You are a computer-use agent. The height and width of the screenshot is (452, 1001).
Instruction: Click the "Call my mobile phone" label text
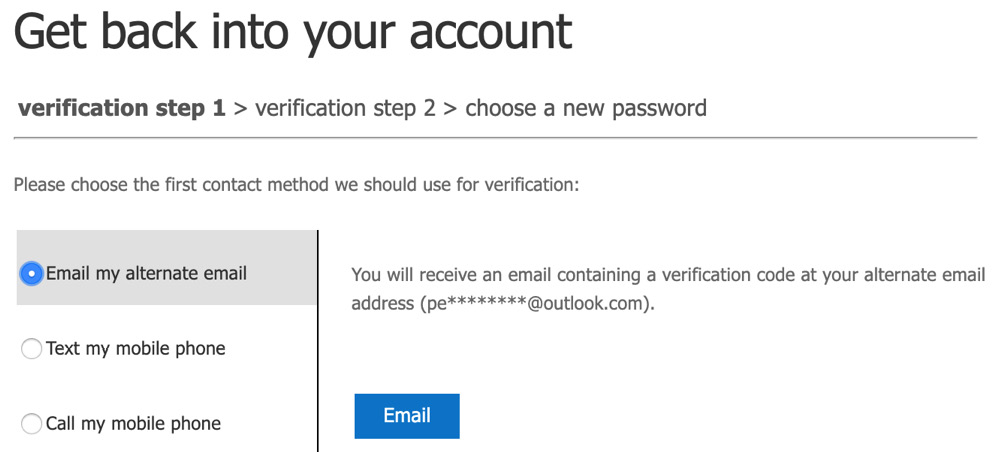tap(133, 423)
